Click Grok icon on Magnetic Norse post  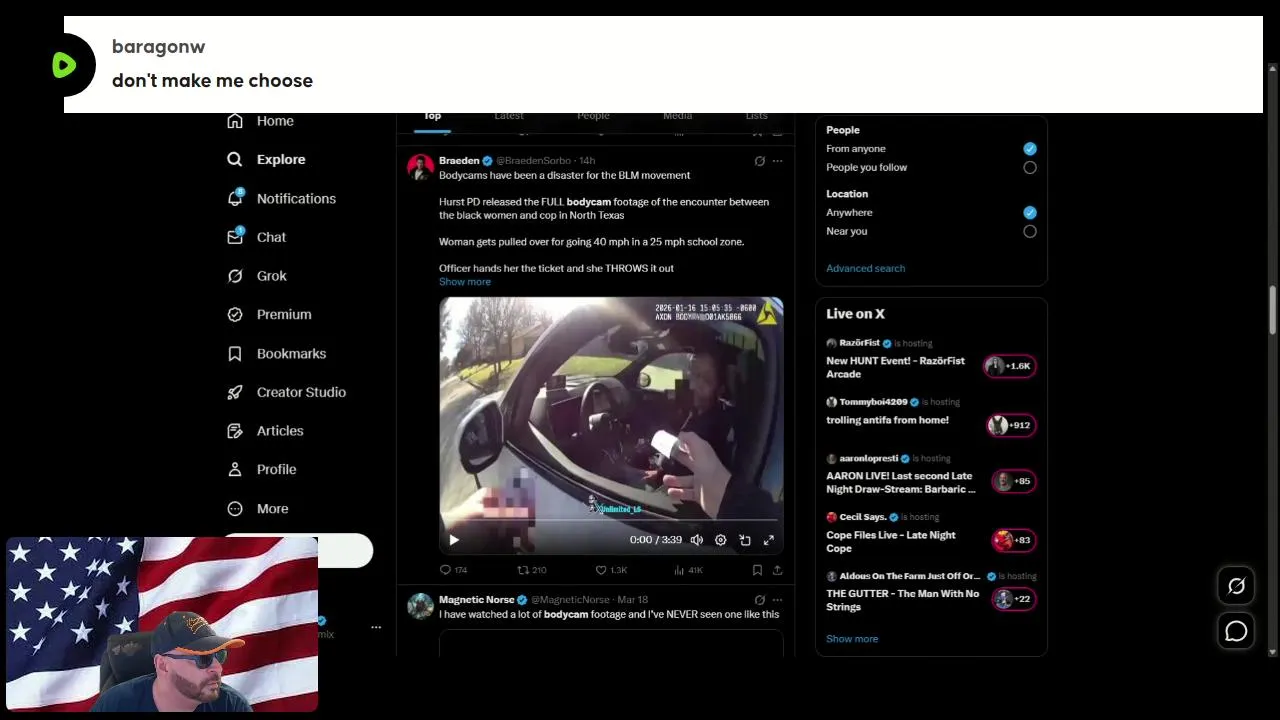pos(759,600)
